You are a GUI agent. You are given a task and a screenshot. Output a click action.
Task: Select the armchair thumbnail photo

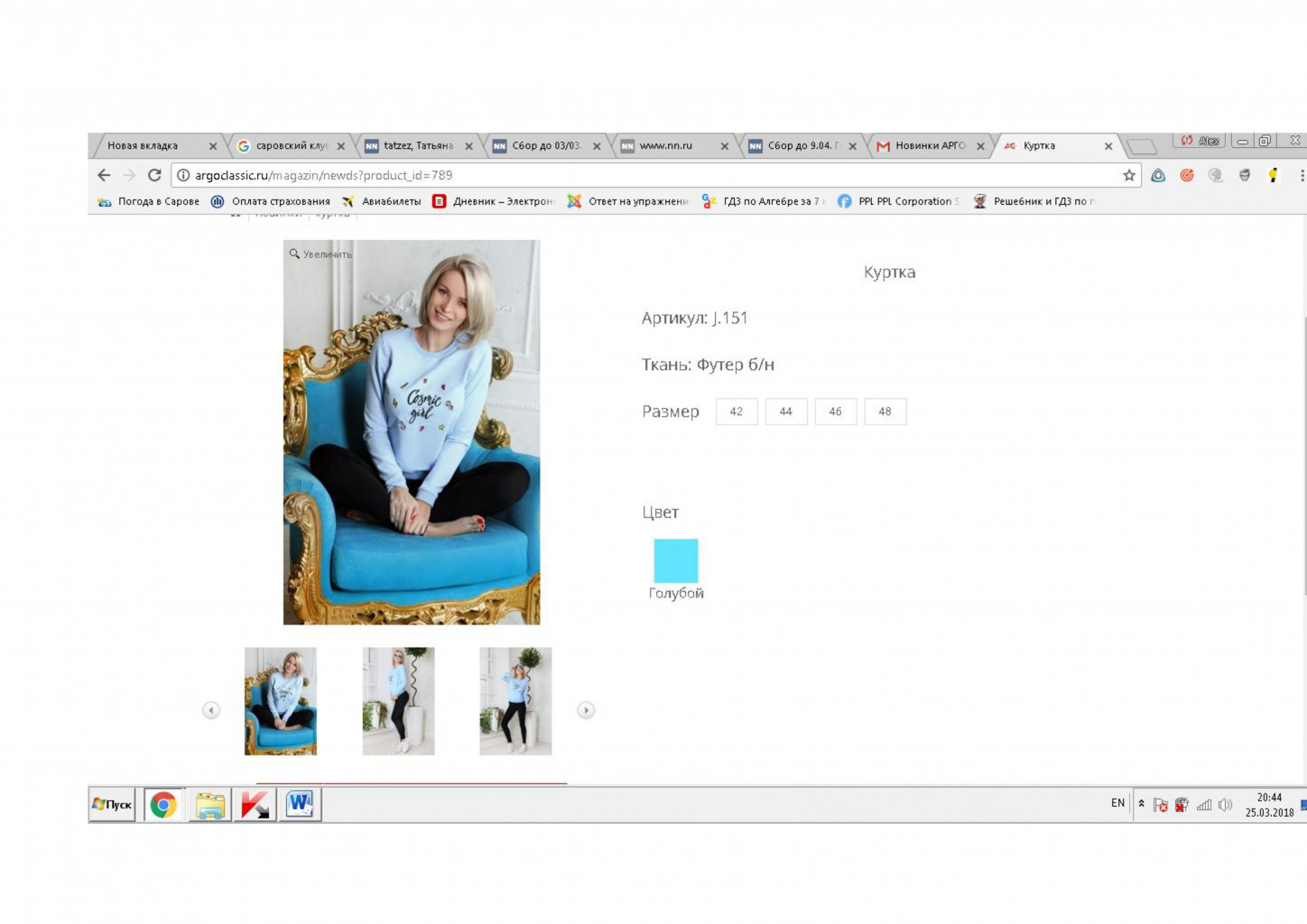(281, 701)
